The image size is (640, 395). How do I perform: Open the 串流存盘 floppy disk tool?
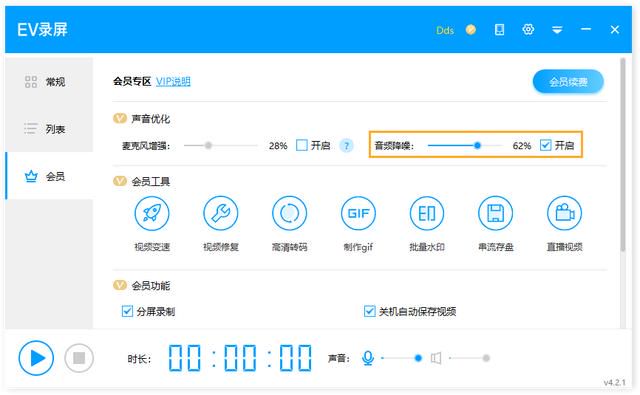(x=496, y=213)
